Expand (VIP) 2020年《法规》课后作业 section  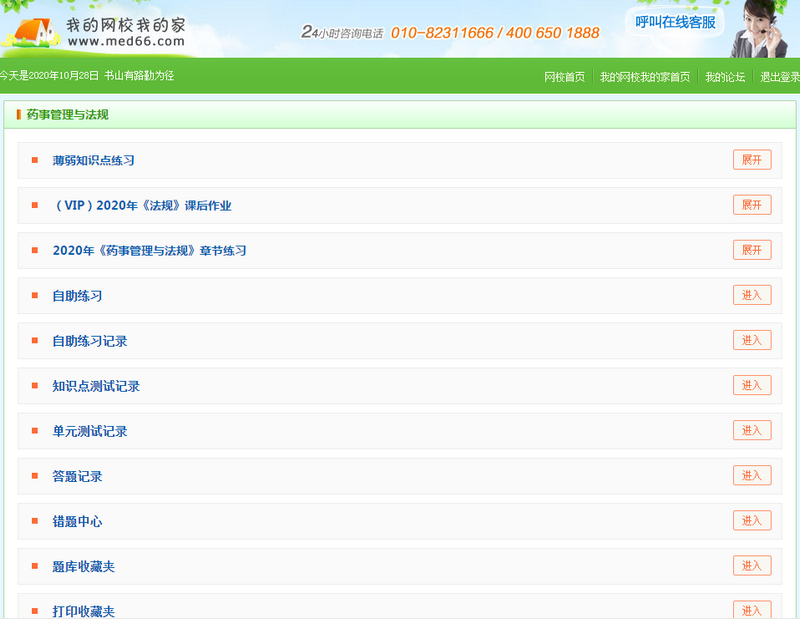[752, 205]
